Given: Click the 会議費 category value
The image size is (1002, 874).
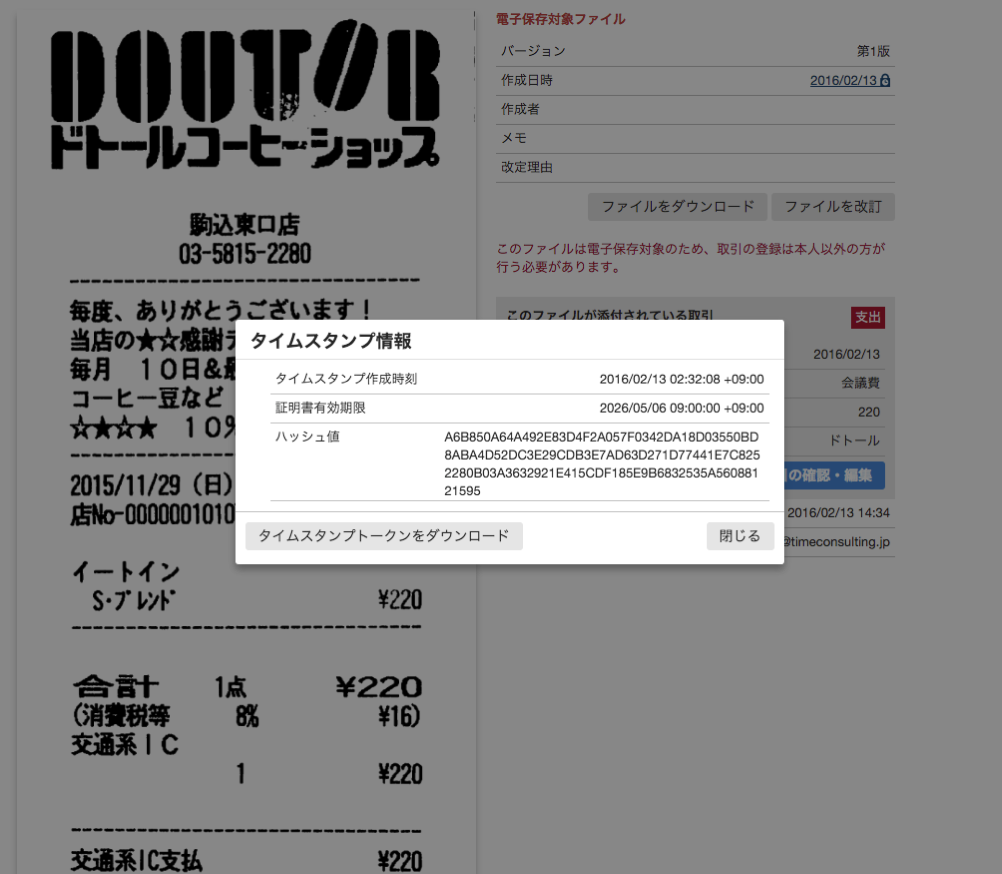Looking at the screenshot, I should point(860,383).
